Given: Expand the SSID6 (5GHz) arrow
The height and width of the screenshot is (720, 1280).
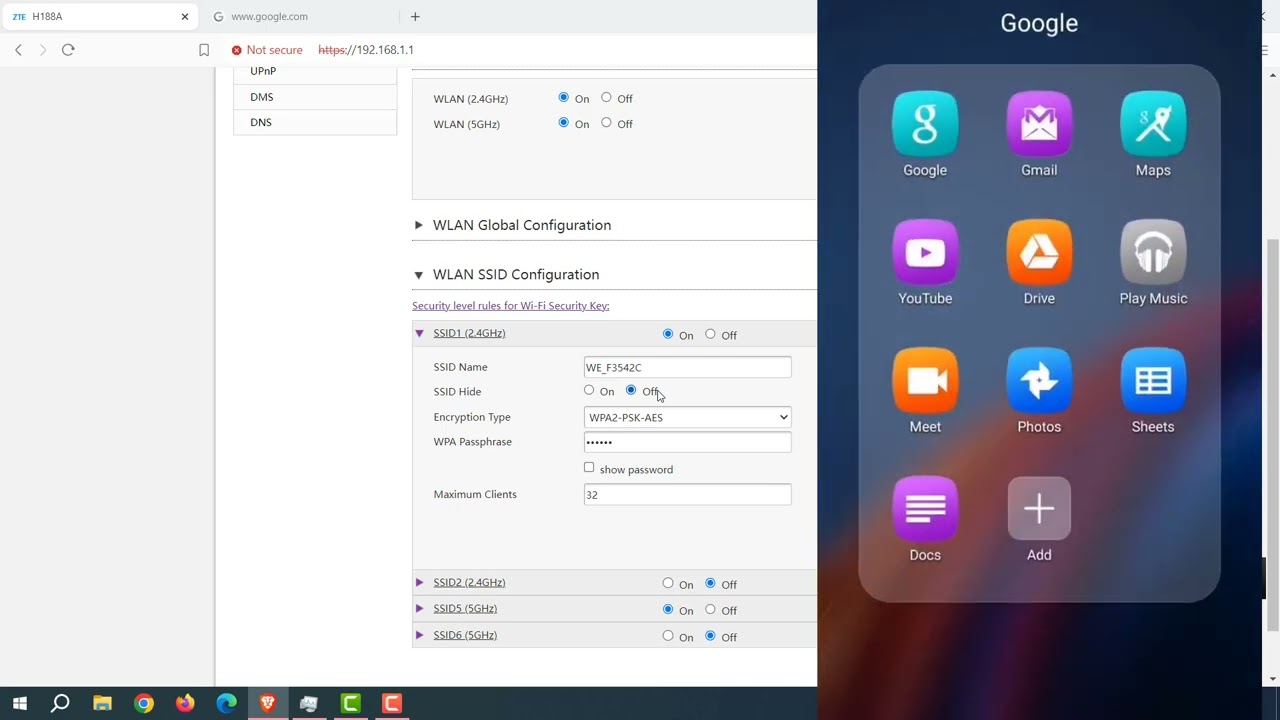Looking at the screenshot, I should (419, 635).
